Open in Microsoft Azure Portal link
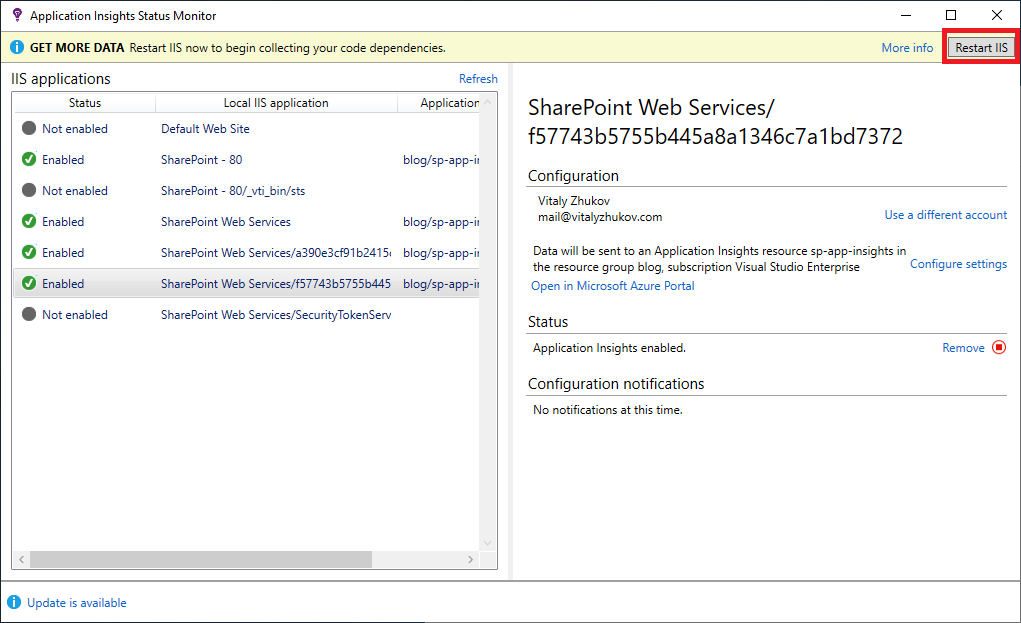This screenshot has width=1021, height=623. [613, 286]
